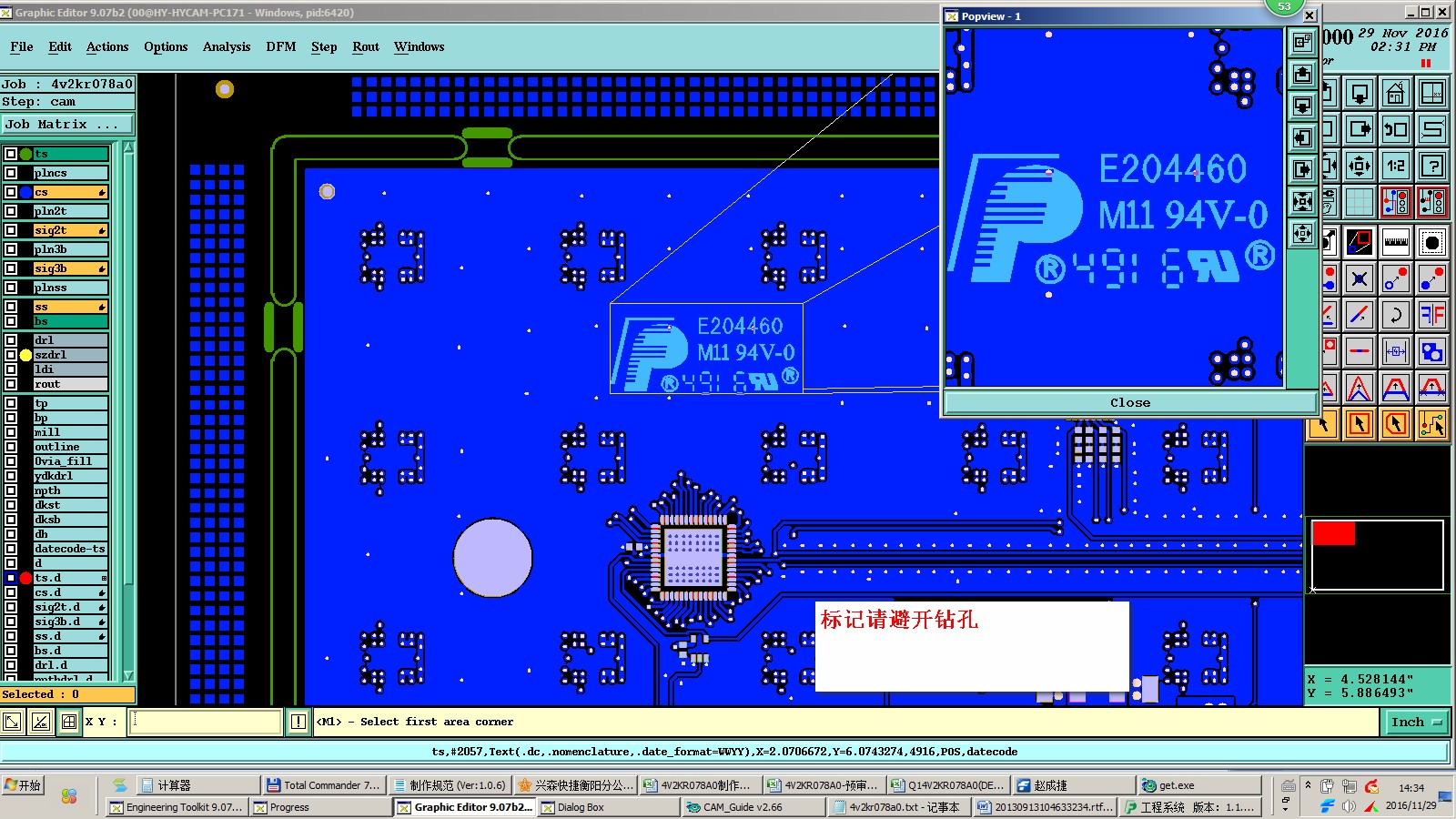Click the Home view icon in toolbar
Image resolution: width=1456 pixels, height=819 pixels.
click(x=1395, y=94)
